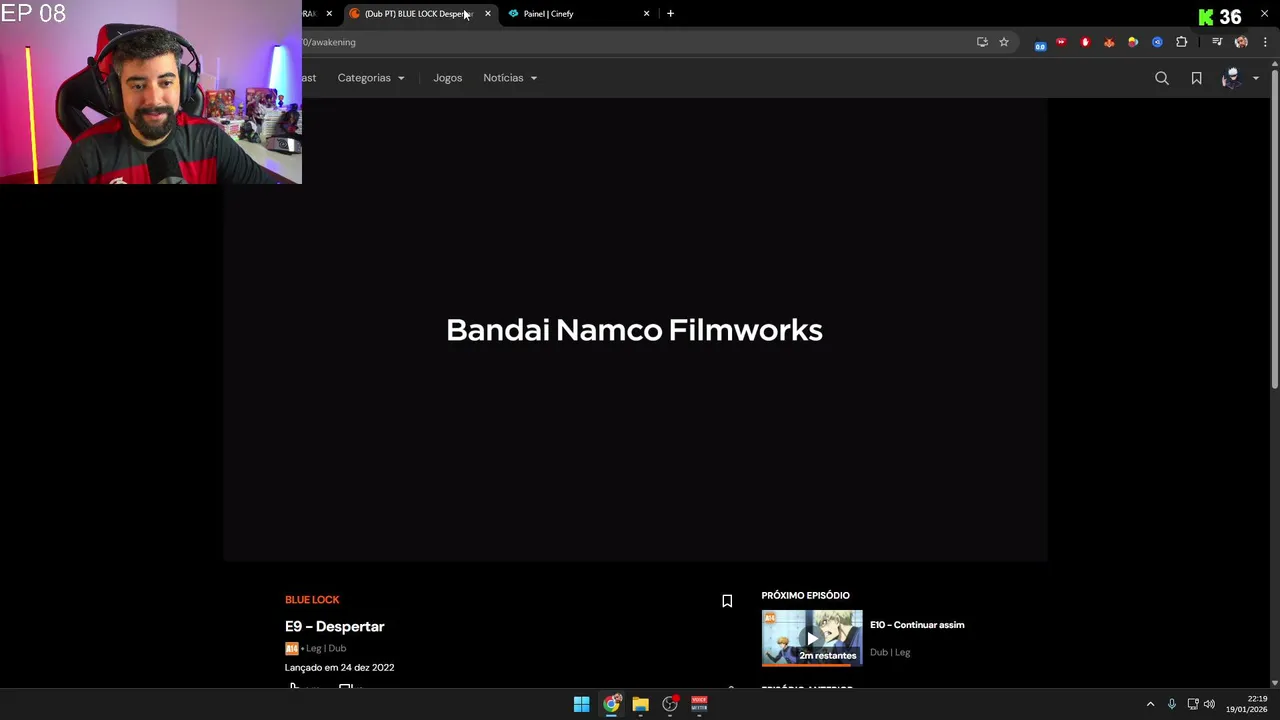This screenshot has height=720, width=1280.
Task: Expand the account dropdown arrow beside avatar
Action: point(1256,78)
